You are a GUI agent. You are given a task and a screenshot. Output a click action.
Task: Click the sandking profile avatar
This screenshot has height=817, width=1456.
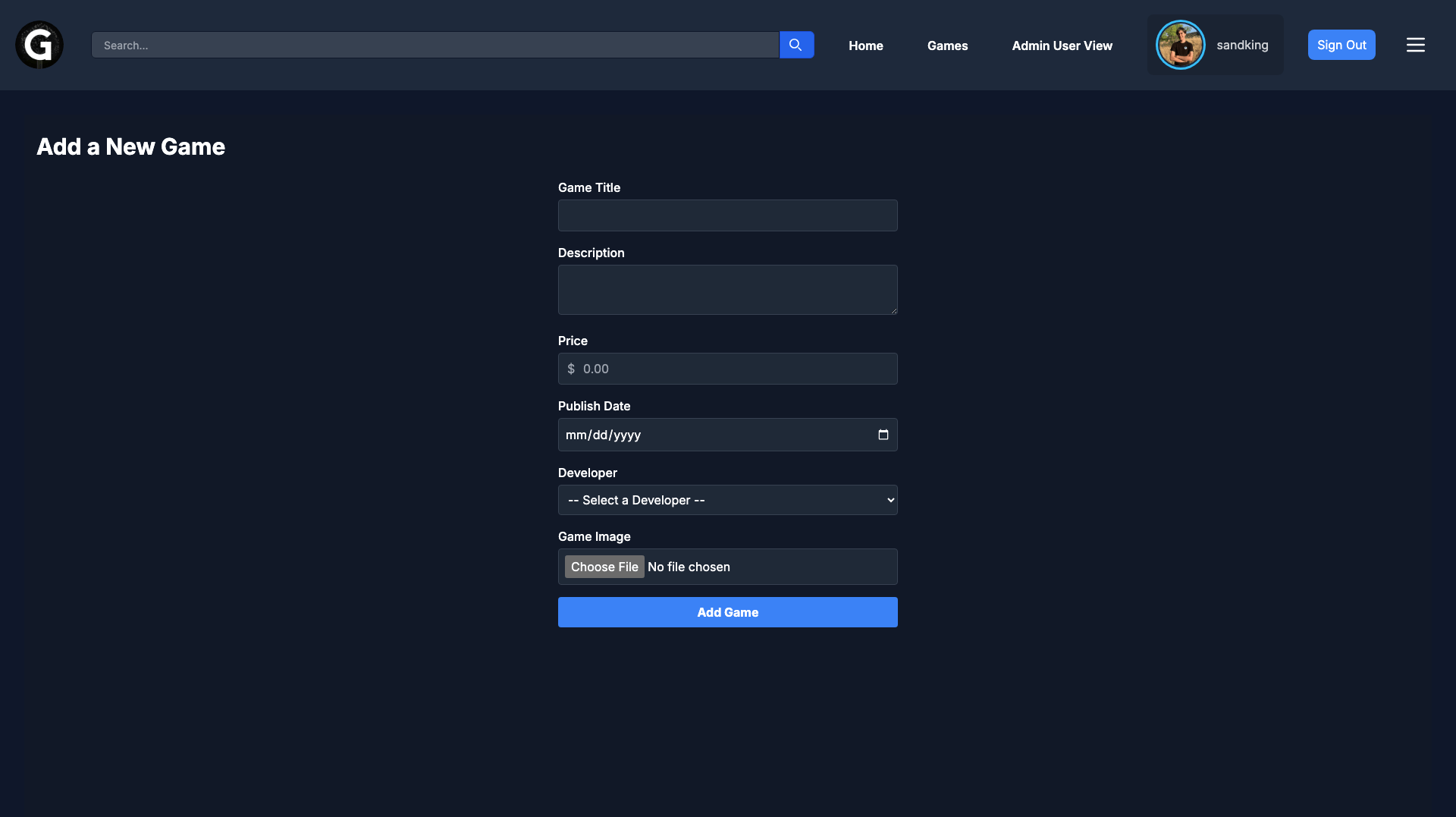click(x=1180, y=45)
